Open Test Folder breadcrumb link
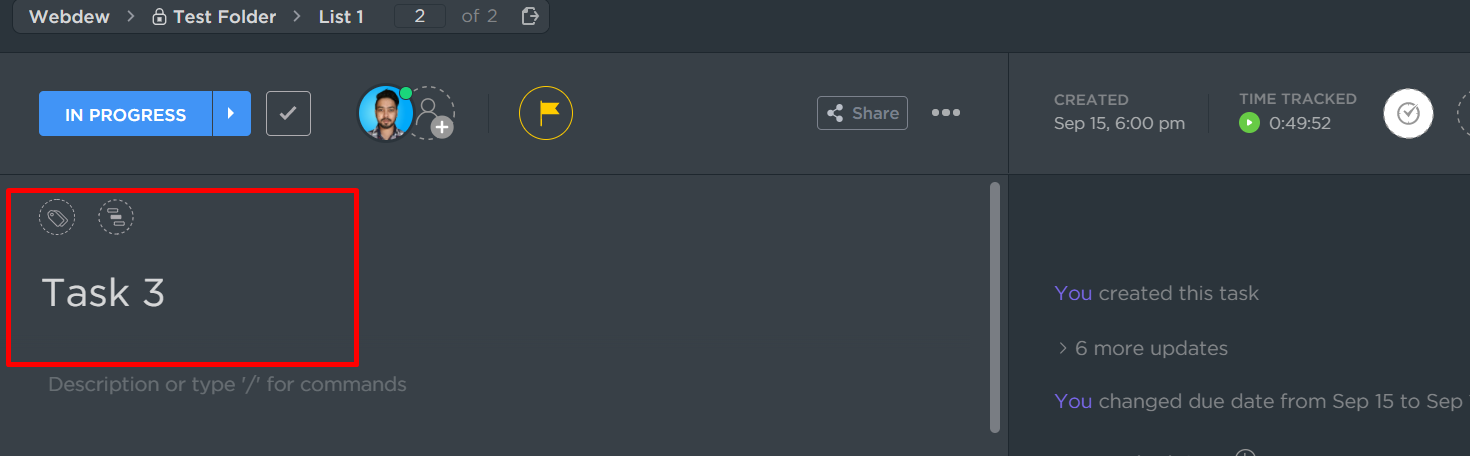Viewport: 1470px width, 456px height. pos(224,17)
